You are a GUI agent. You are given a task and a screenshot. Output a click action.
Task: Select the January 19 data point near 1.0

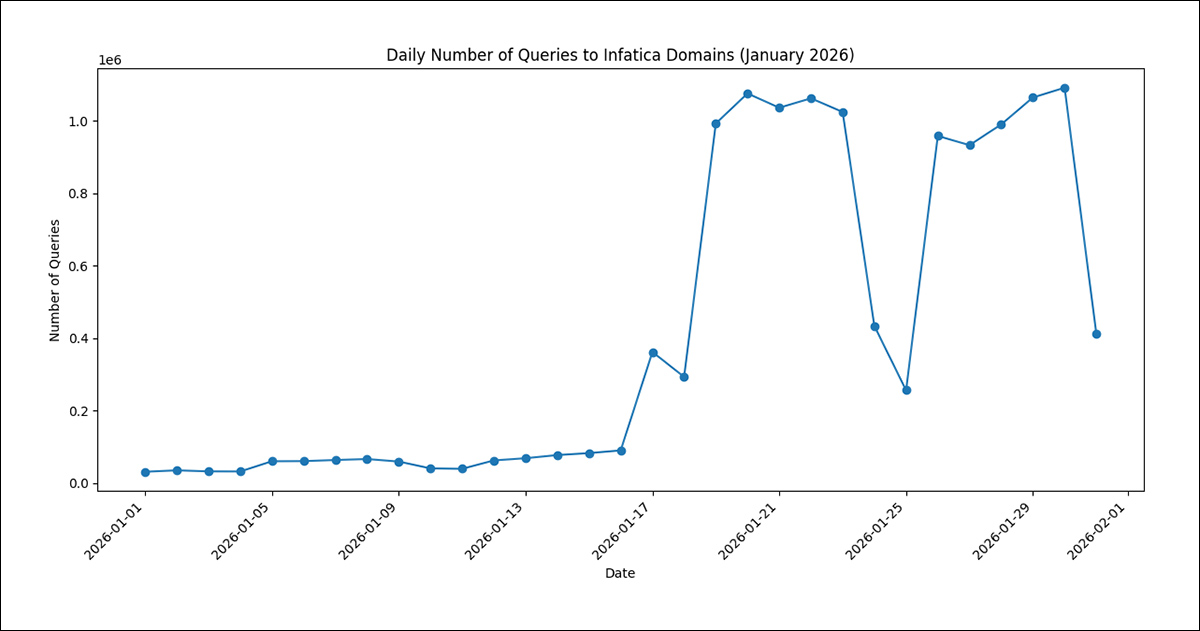(x=716, y=124)
